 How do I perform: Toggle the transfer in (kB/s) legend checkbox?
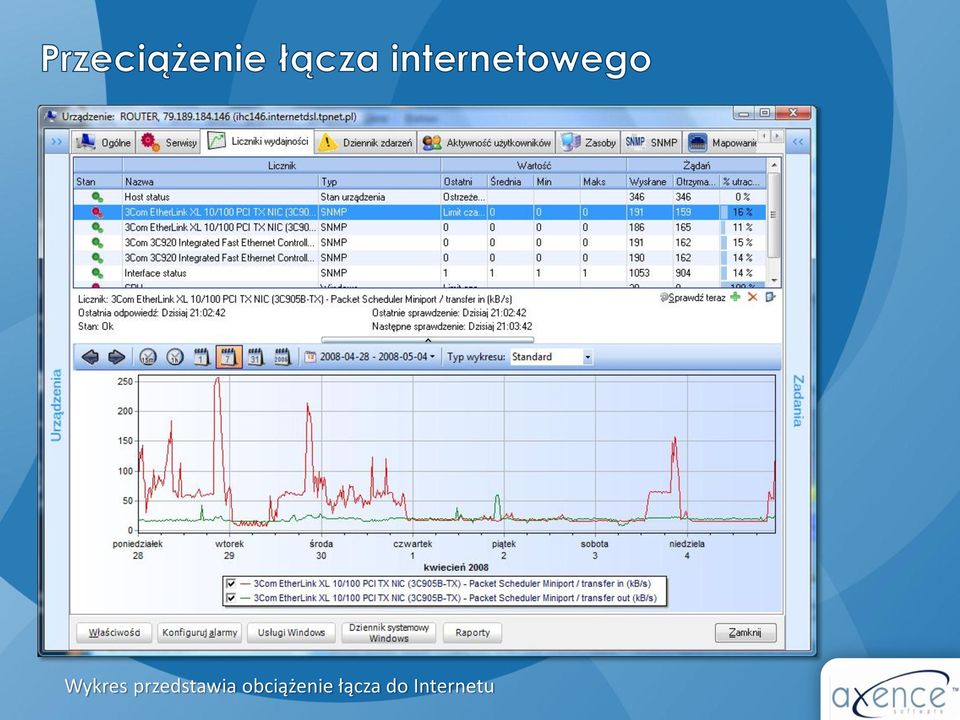[231, 583]
